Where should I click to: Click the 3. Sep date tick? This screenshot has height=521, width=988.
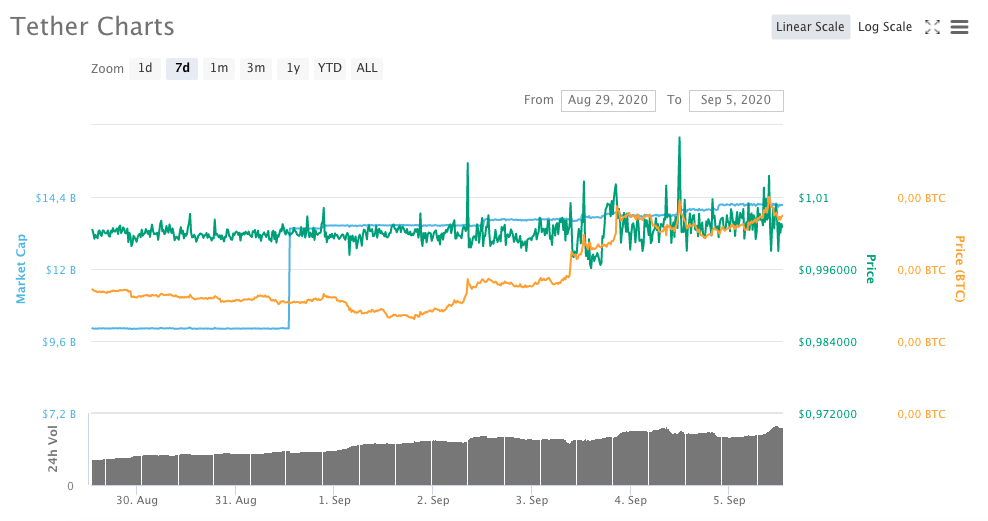[532, 500]
